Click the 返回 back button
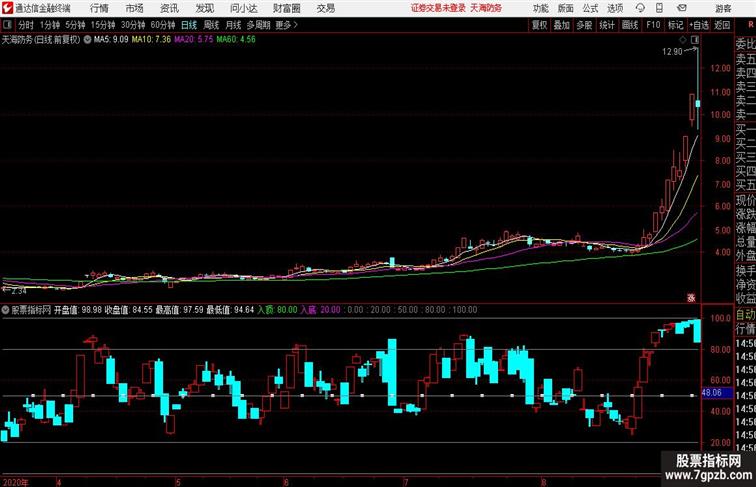This screenshot has height=487, width=756. [x=722, y=25]
